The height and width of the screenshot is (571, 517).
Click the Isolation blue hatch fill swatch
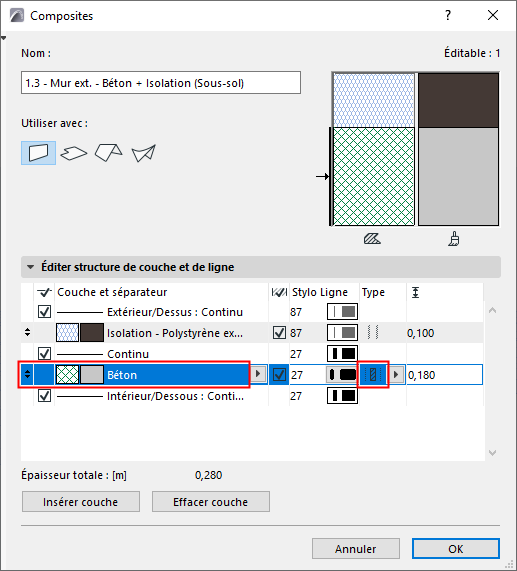tap(67, 332)
